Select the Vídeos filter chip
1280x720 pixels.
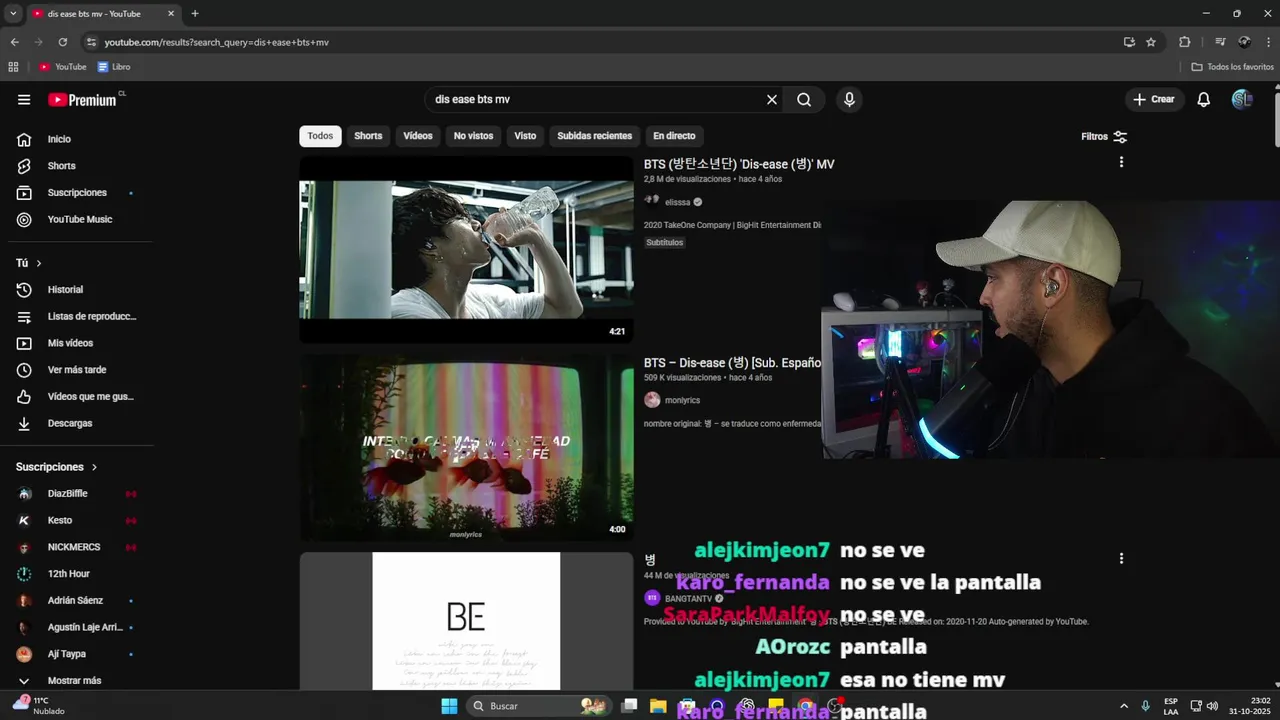click(418, 136)
